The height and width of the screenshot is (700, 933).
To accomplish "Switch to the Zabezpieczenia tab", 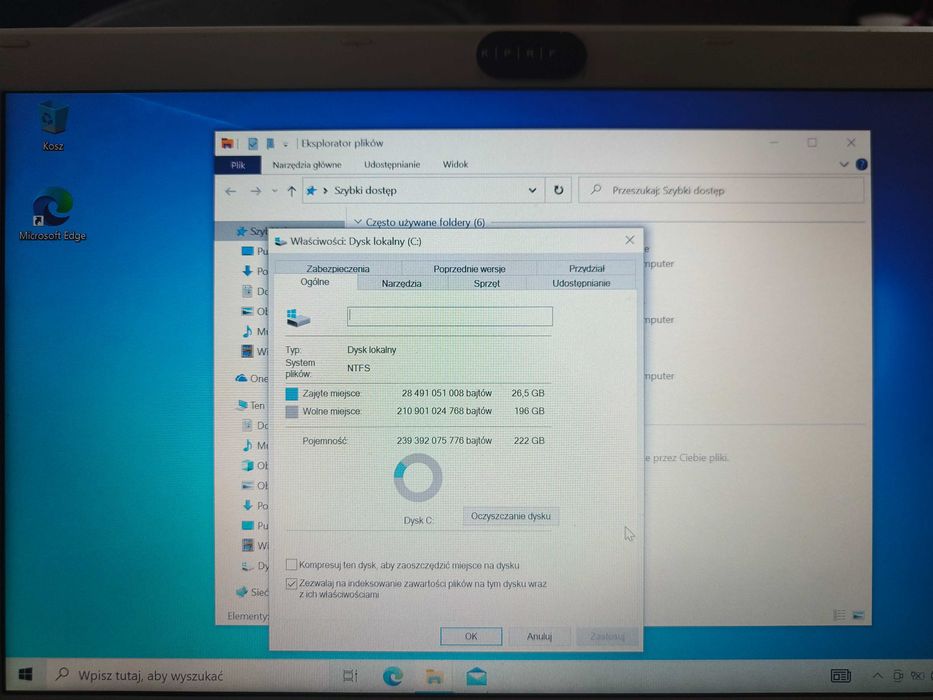I will (338, 268).
